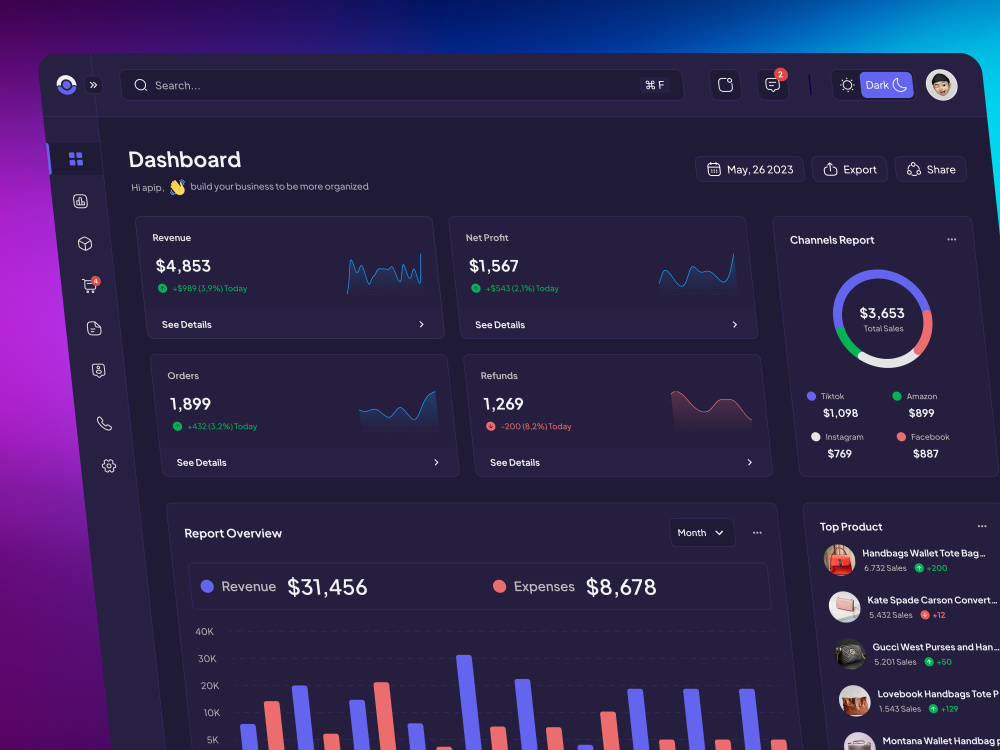Switch to light mode sun icon

(847, 85)
